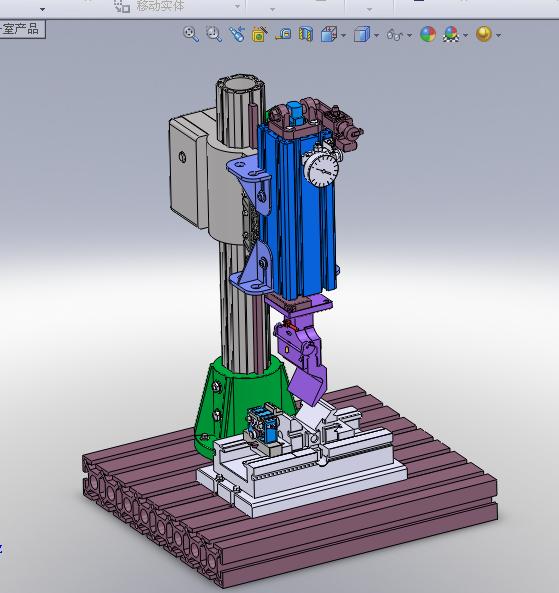559x593 pixels.
Task: Toggle the Hide/Show Items glasses icon
Action: point(394,35)
